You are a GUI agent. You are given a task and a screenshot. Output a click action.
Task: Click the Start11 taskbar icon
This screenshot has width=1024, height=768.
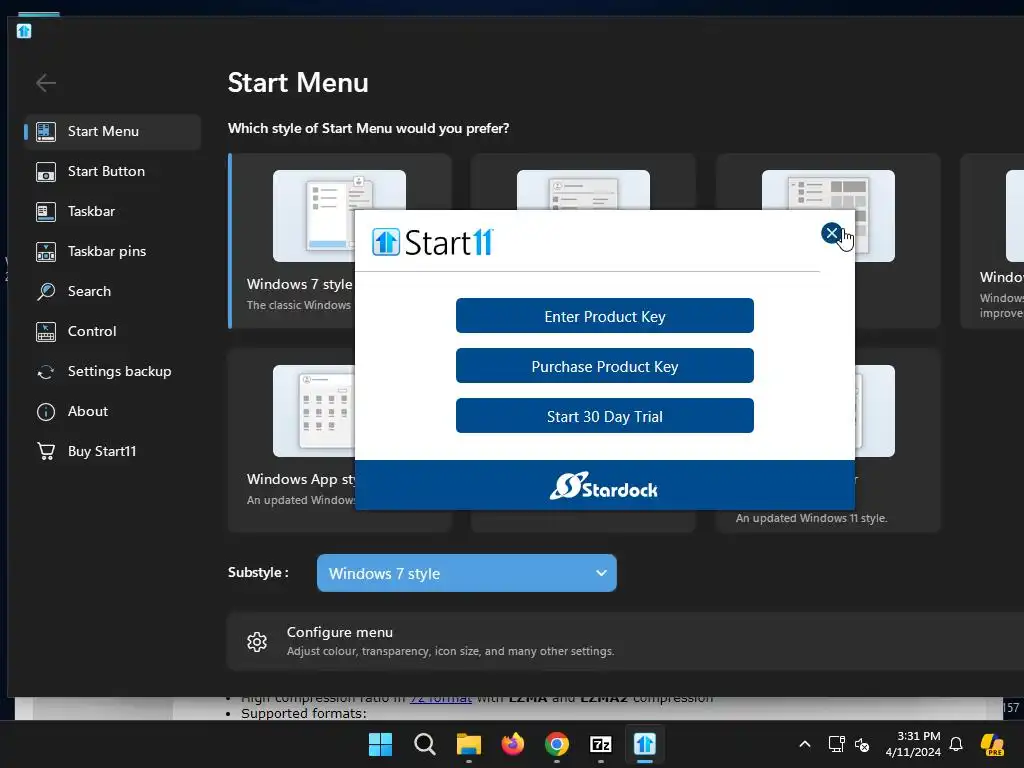pyautogui.click(x=645, y=744)
